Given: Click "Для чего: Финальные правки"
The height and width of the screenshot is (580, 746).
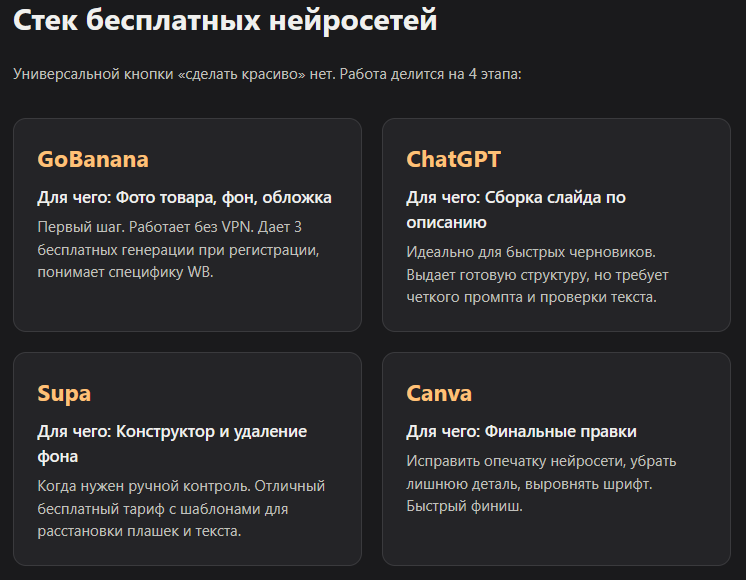Looking at the screenshot, I should coord(521,432).
